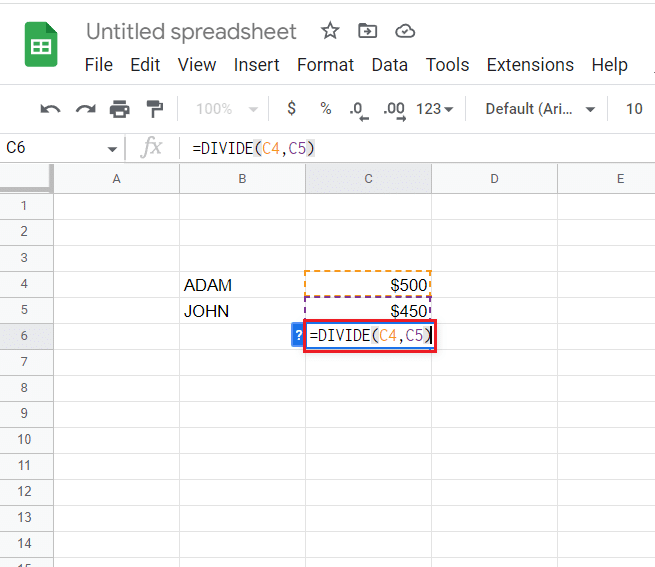Click the Google Sheets logo icon

tap(41, 44)
